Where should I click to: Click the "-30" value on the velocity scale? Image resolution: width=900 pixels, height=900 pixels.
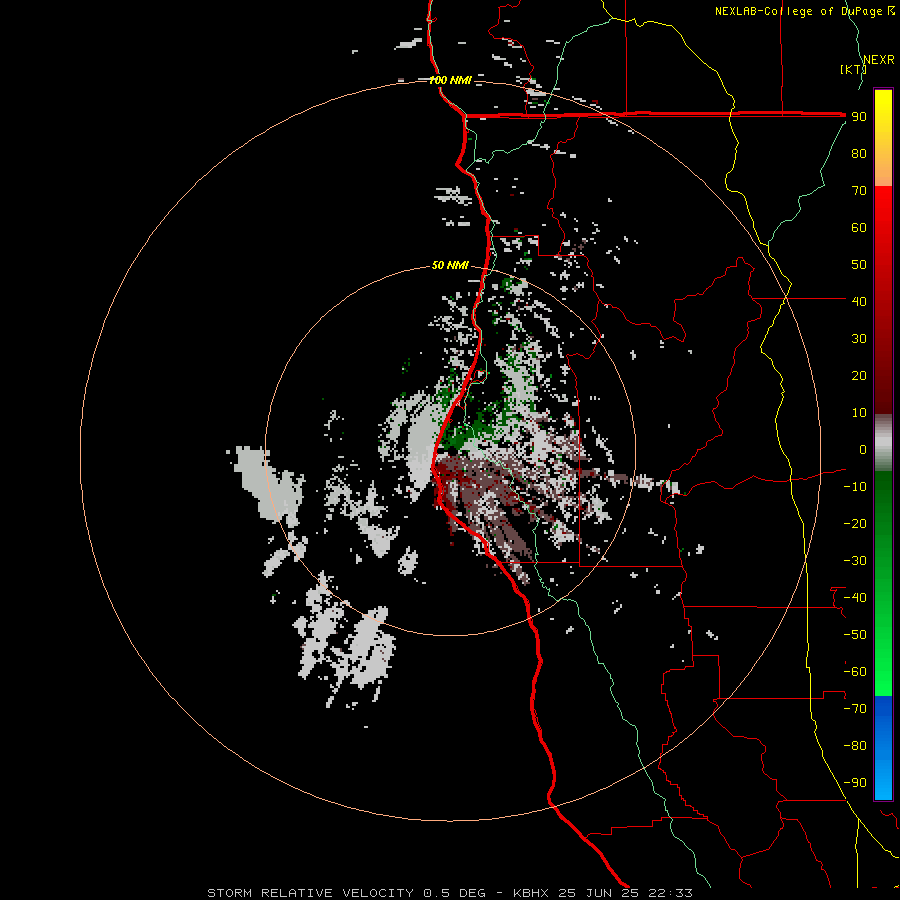click(855, 561)
